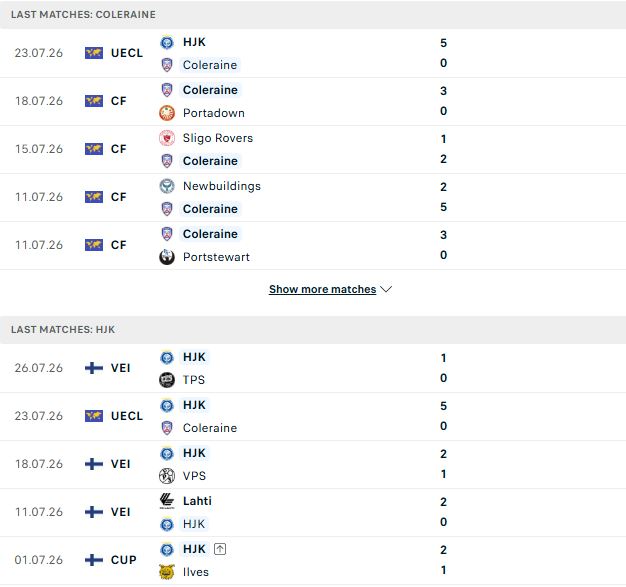626x587 pixels.
Task: Open the UECL label in Coleraine's 23.07.26 match
Action: click(127, 53)
